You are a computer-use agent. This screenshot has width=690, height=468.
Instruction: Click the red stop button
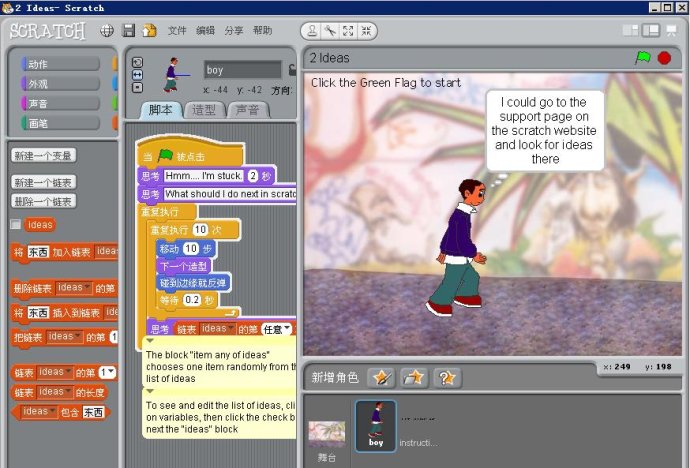(664, 58)
